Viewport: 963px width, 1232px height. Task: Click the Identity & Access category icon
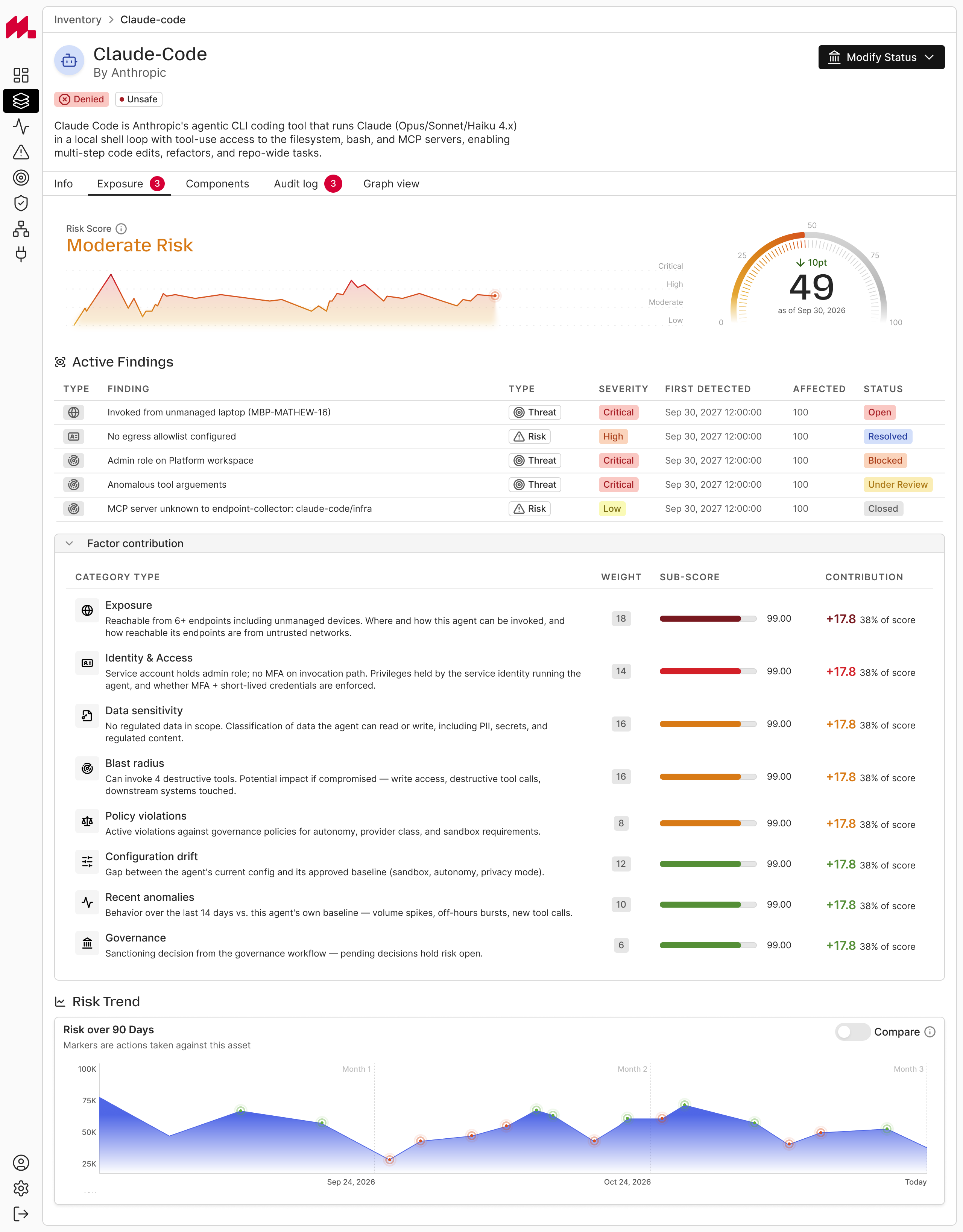(87, 663)
